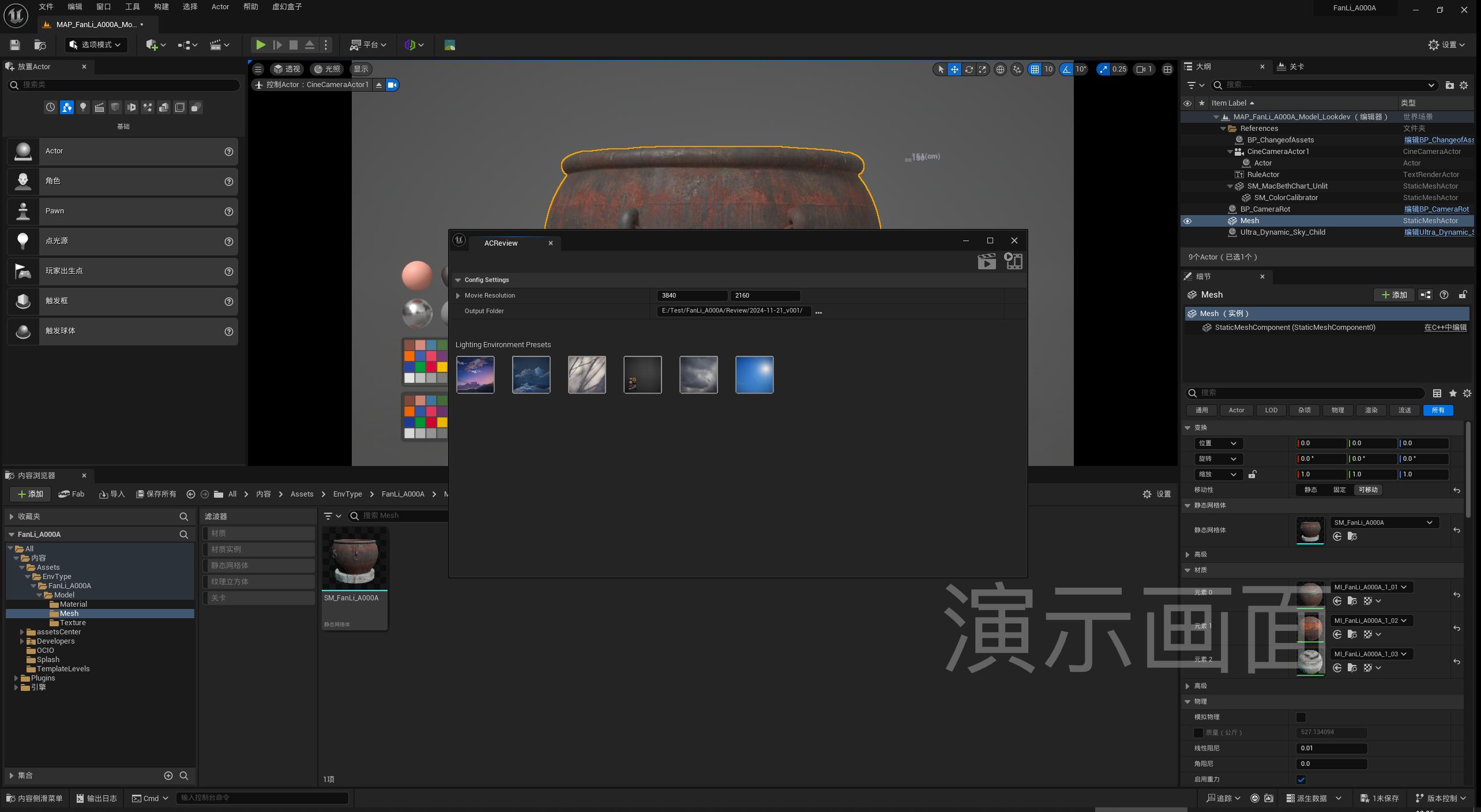Save the current level with the disk icon

(x=15, y=45)
